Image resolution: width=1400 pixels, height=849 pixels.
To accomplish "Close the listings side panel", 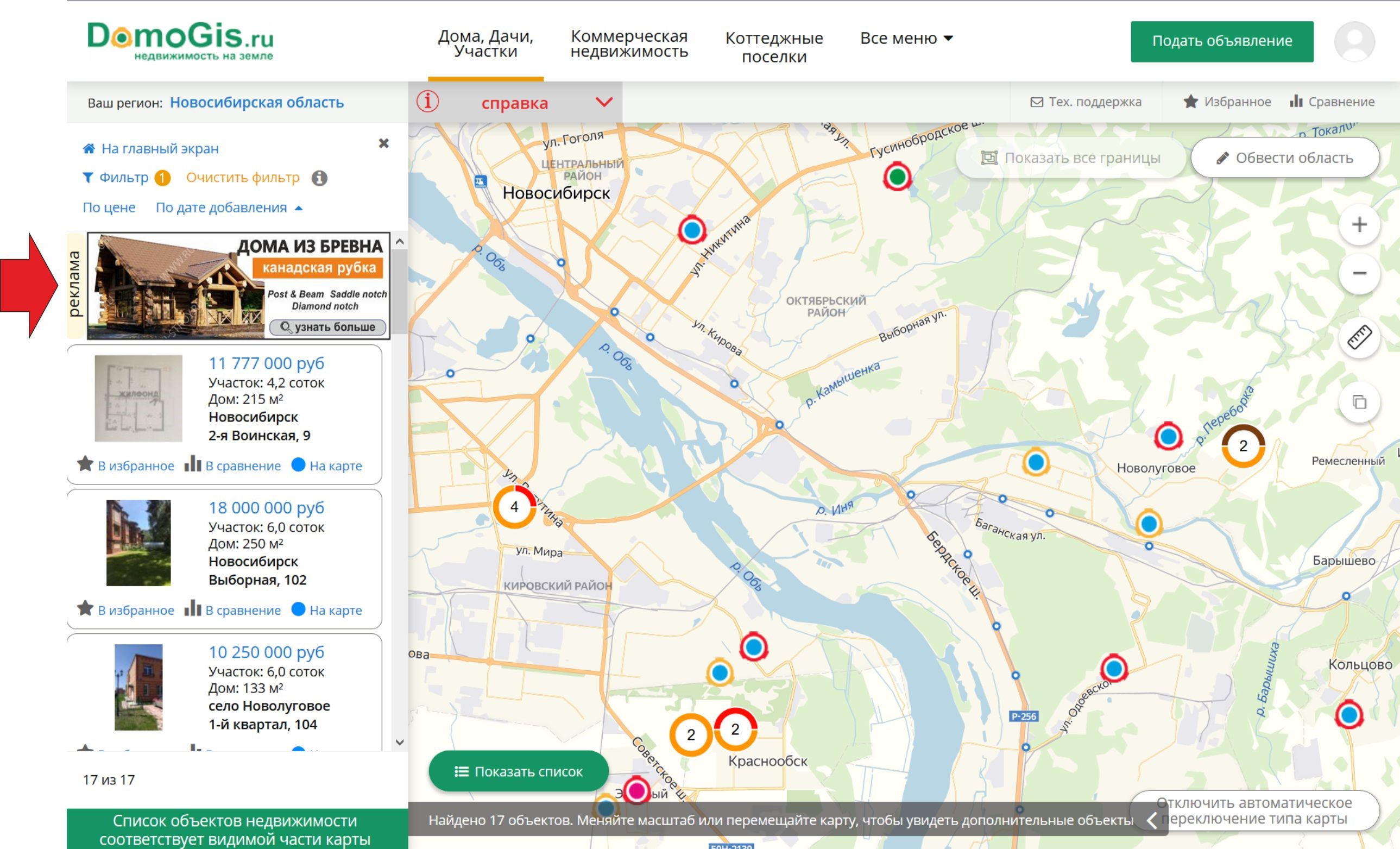I will point(383,143).
